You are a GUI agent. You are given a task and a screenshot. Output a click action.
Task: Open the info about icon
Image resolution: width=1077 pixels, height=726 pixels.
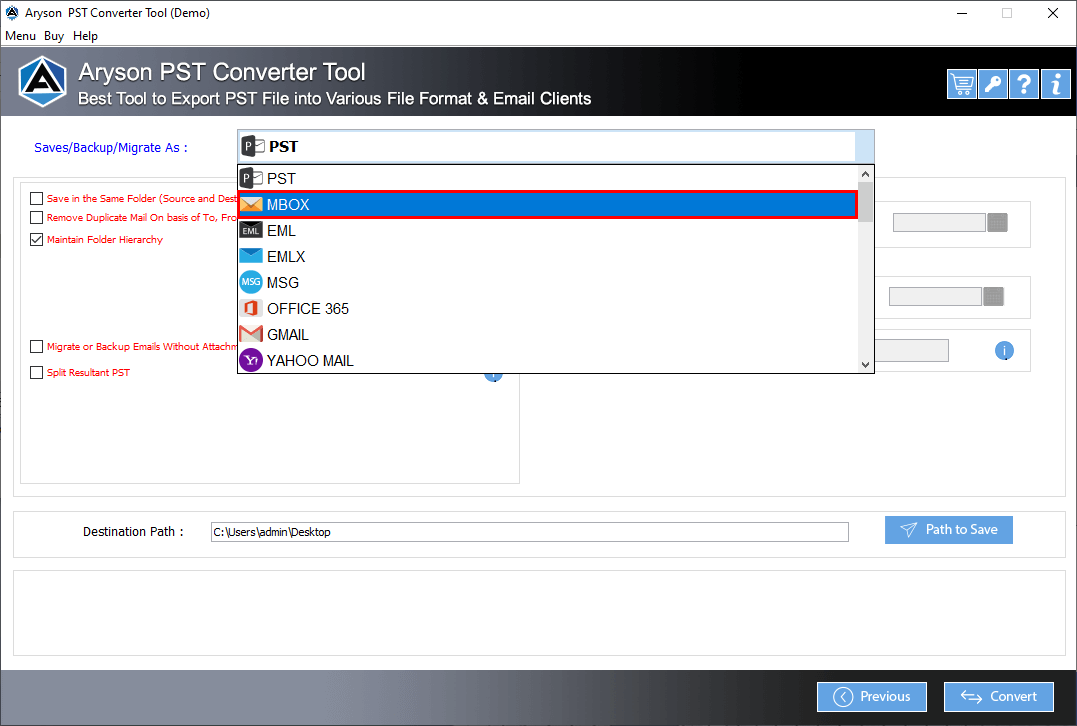pos(1055,84)
